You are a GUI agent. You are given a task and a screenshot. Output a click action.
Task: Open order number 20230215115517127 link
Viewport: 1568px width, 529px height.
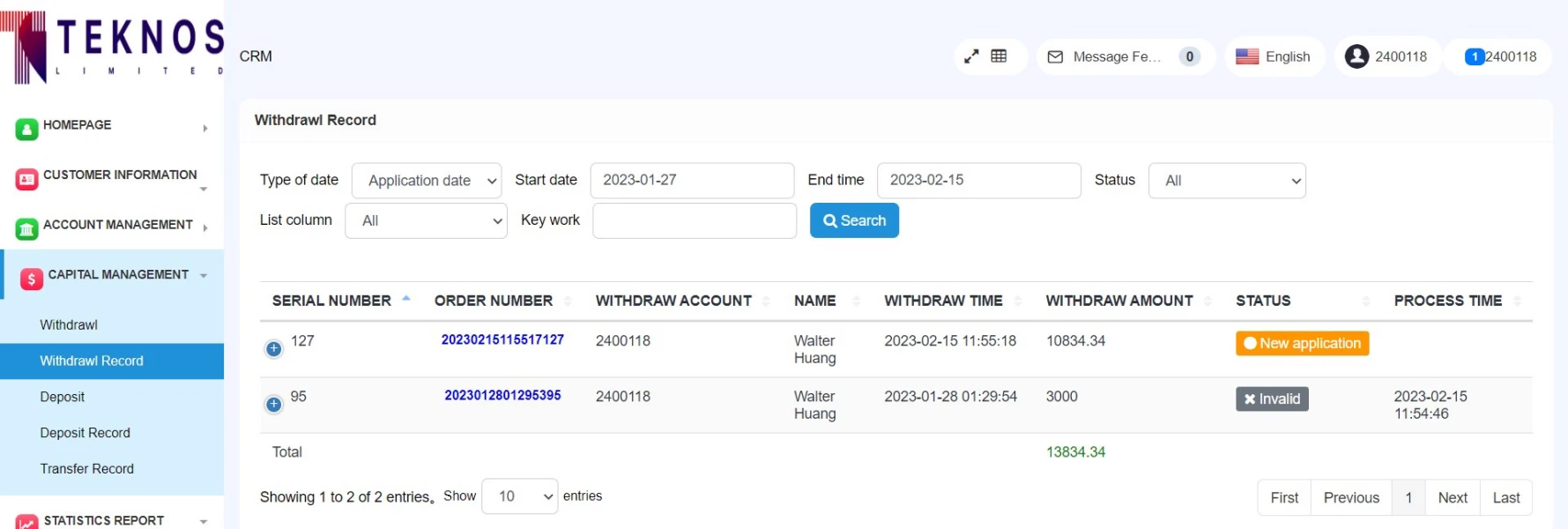(502, 339)
